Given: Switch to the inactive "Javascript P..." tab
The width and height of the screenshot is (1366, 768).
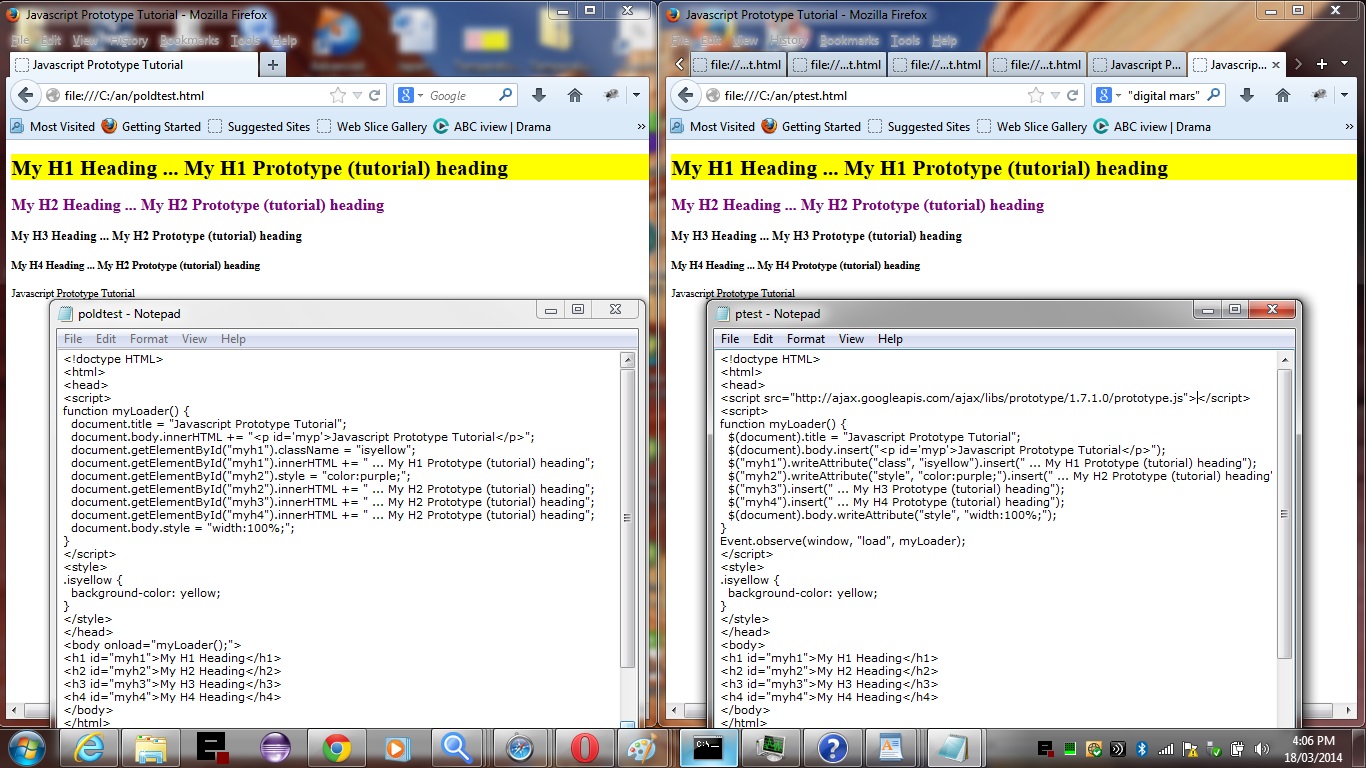Looking at the screenshot, I should click(x=1137, y=65).
